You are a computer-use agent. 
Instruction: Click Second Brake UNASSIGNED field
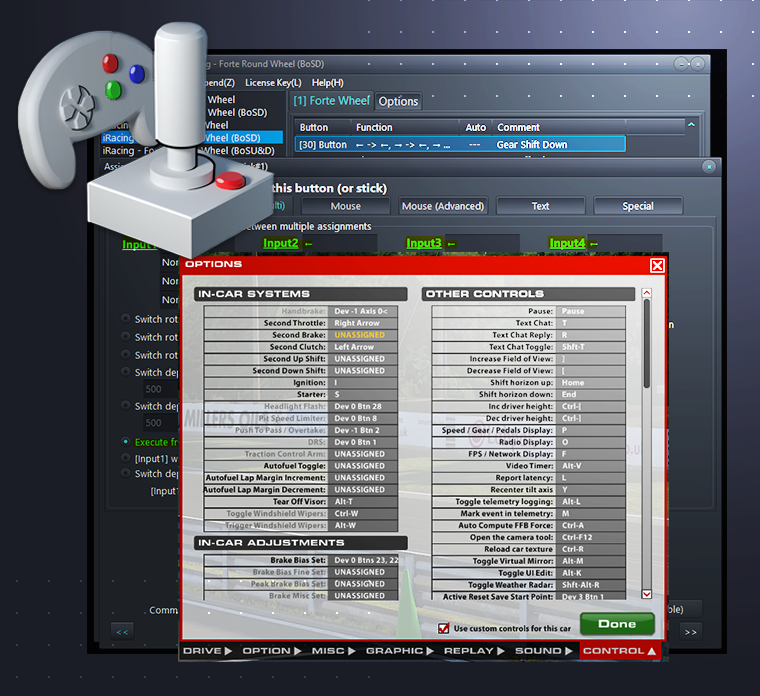pos(363,335)
